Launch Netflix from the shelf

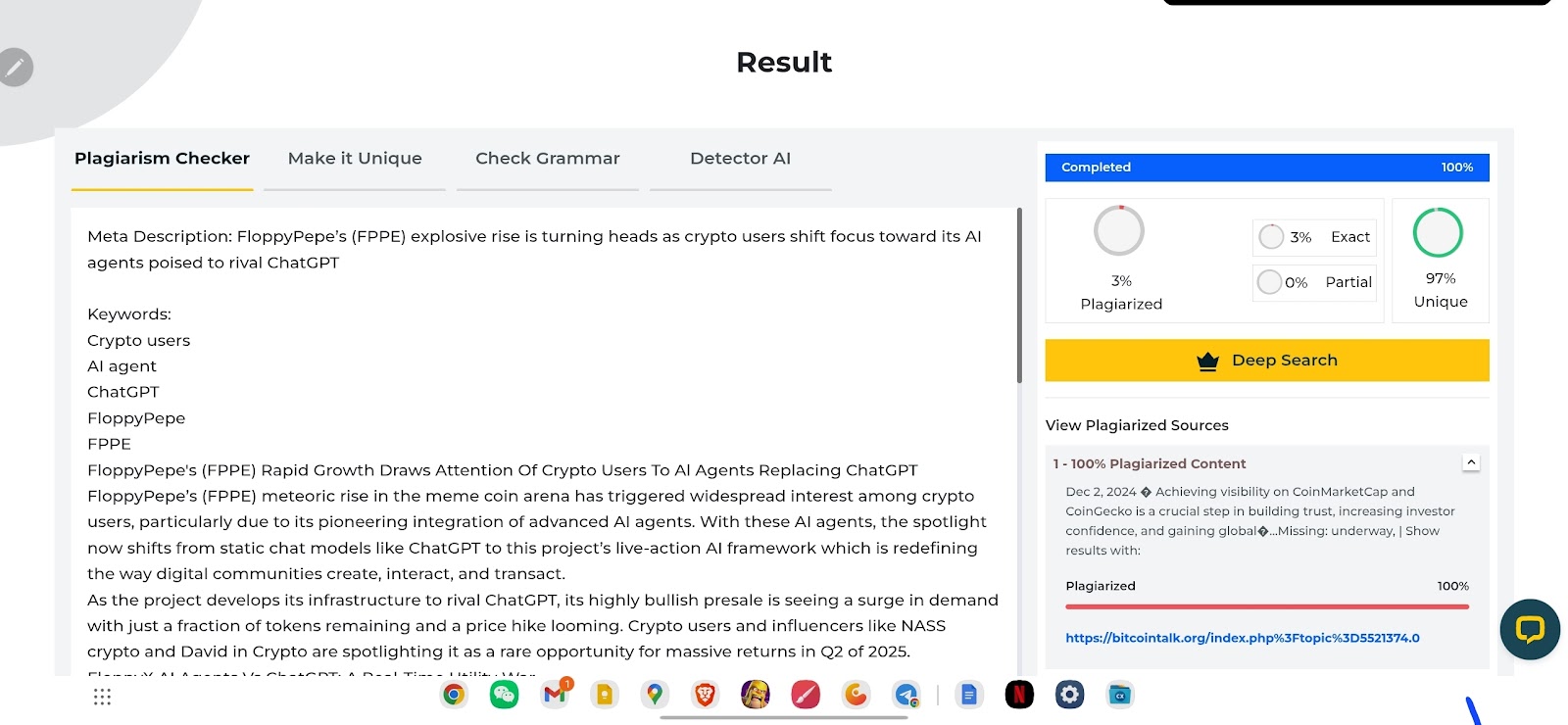[1019, 695]
